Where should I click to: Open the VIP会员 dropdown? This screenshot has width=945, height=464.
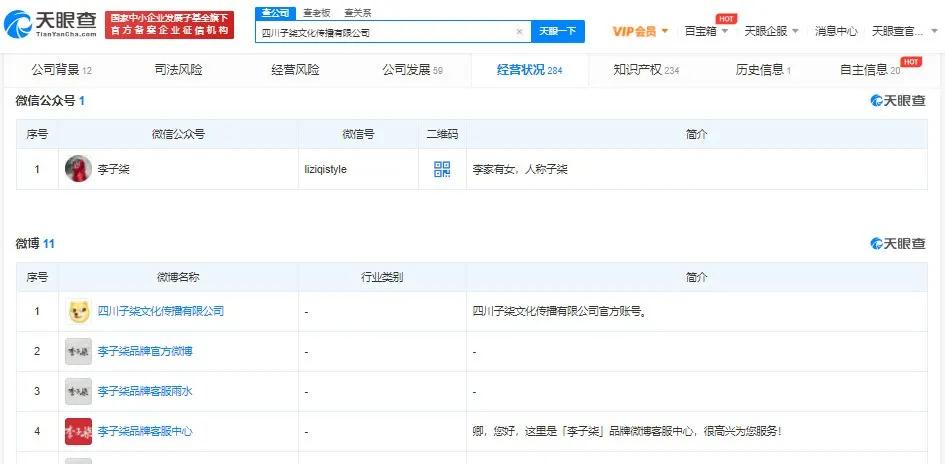tap(640, 31)
